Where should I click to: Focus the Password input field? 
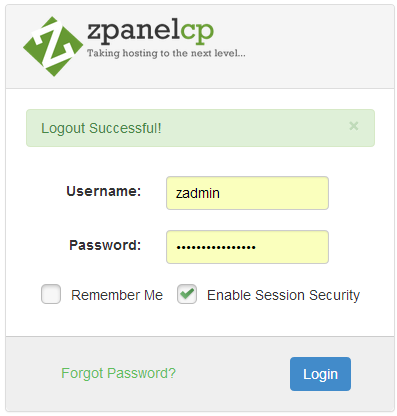click(x=247, y=247)
